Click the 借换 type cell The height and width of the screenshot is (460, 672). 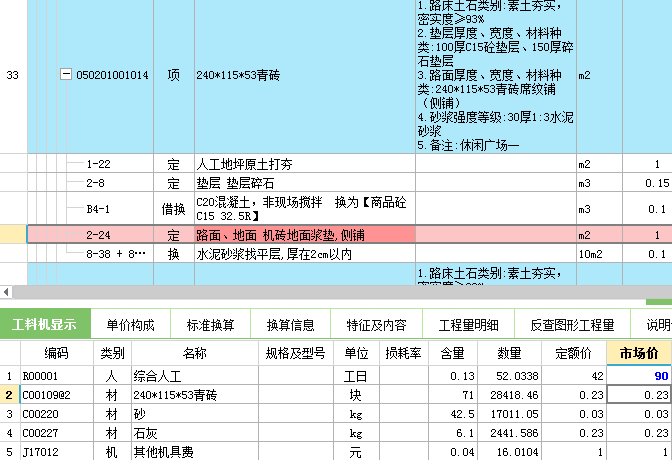[x=174, y=209]
